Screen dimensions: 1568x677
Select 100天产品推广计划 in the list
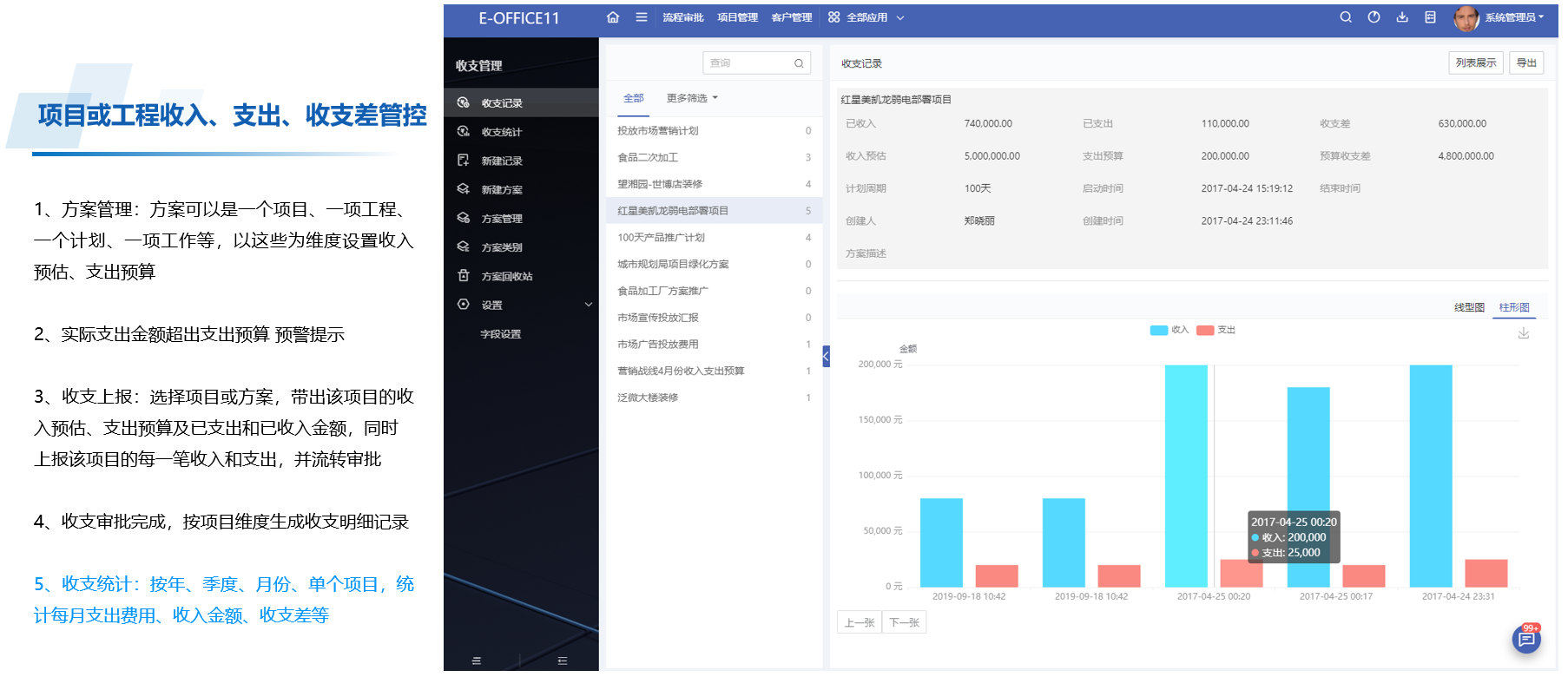714,237
